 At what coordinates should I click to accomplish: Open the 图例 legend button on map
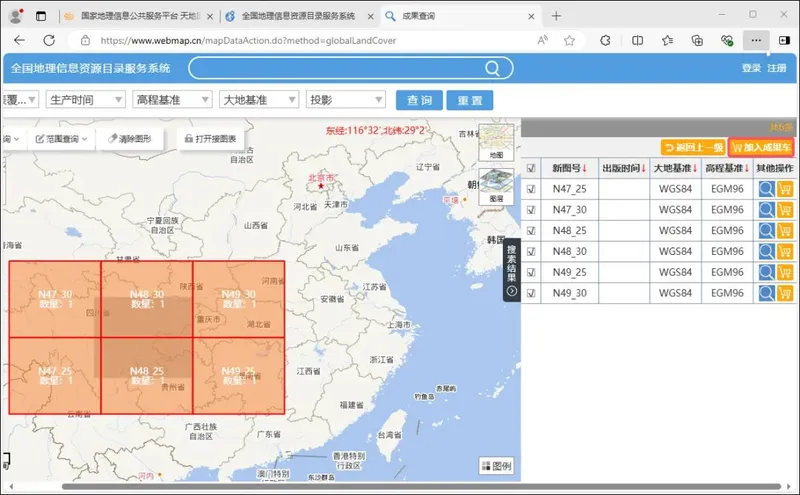[x=496, y=466]
